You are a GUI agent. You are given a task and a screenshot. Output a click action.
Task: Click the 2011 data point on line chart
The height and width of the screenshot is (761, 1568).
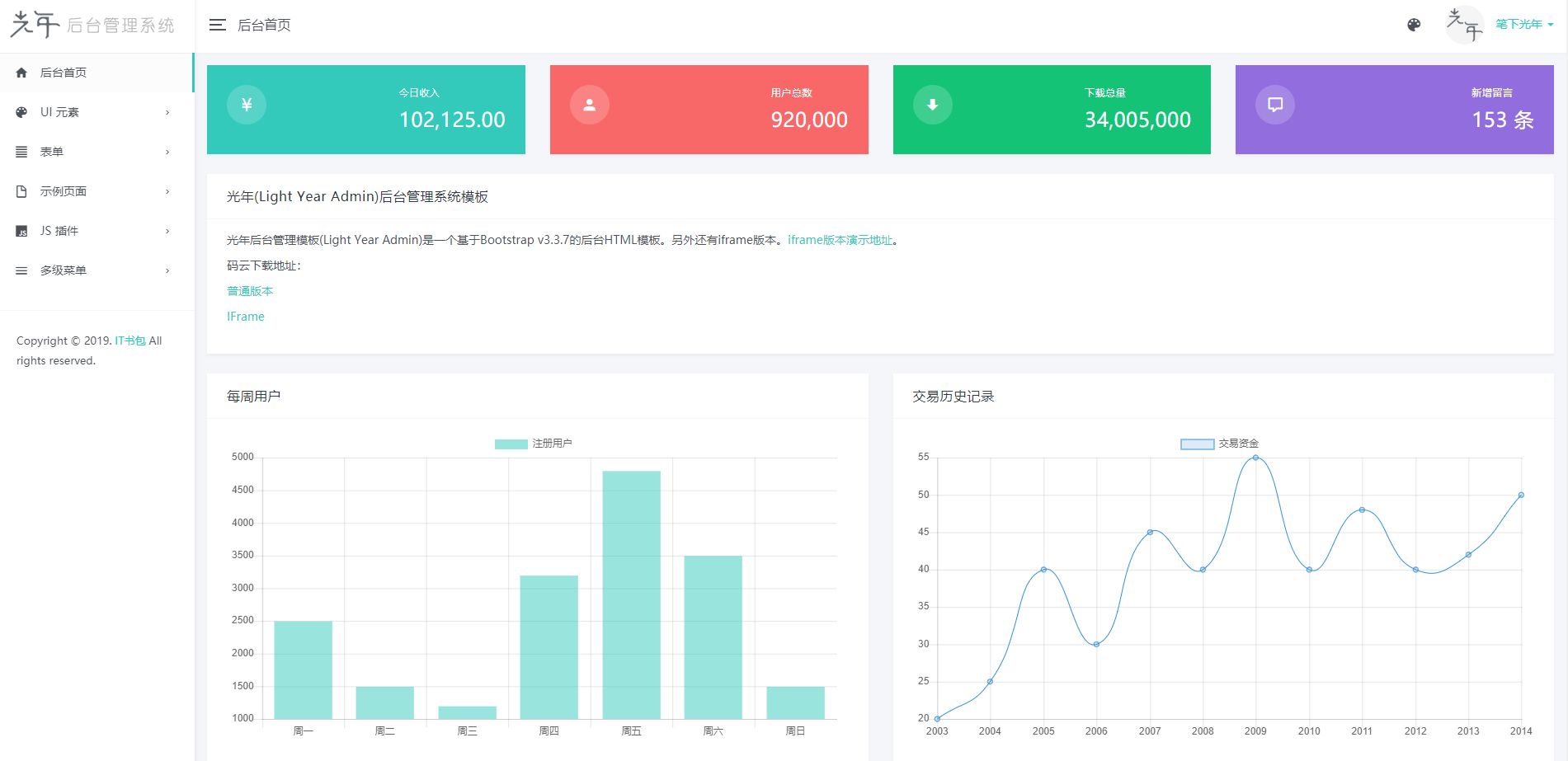(1362, 510)
